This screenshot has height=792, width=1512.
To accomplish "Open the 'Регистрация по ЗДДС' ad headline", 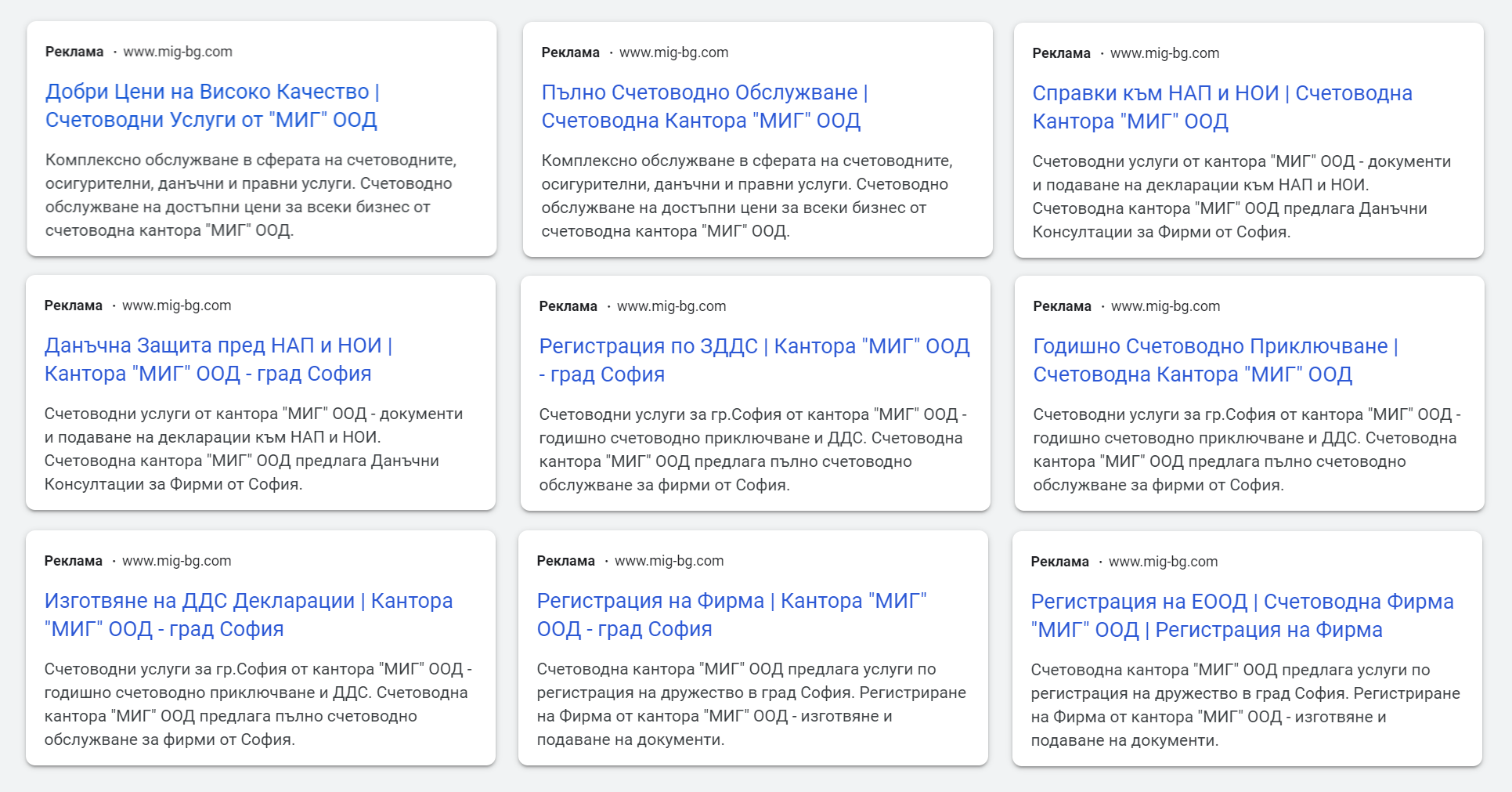I will (755, 360).
